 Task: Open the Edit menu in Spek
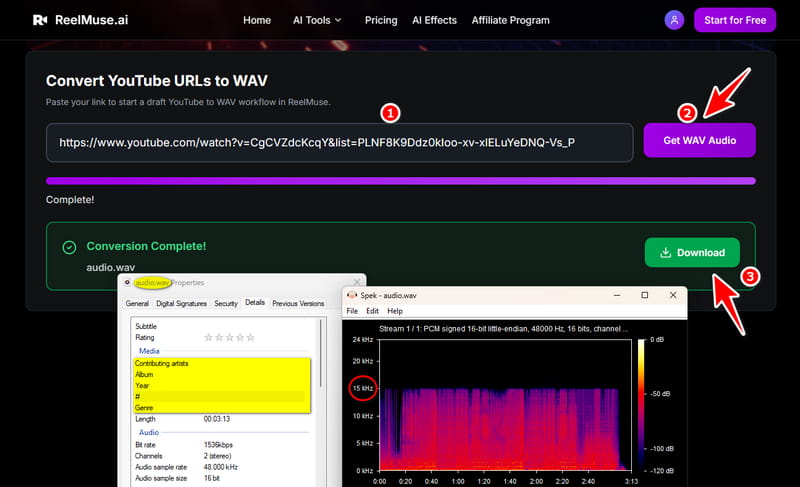point(372,311)
